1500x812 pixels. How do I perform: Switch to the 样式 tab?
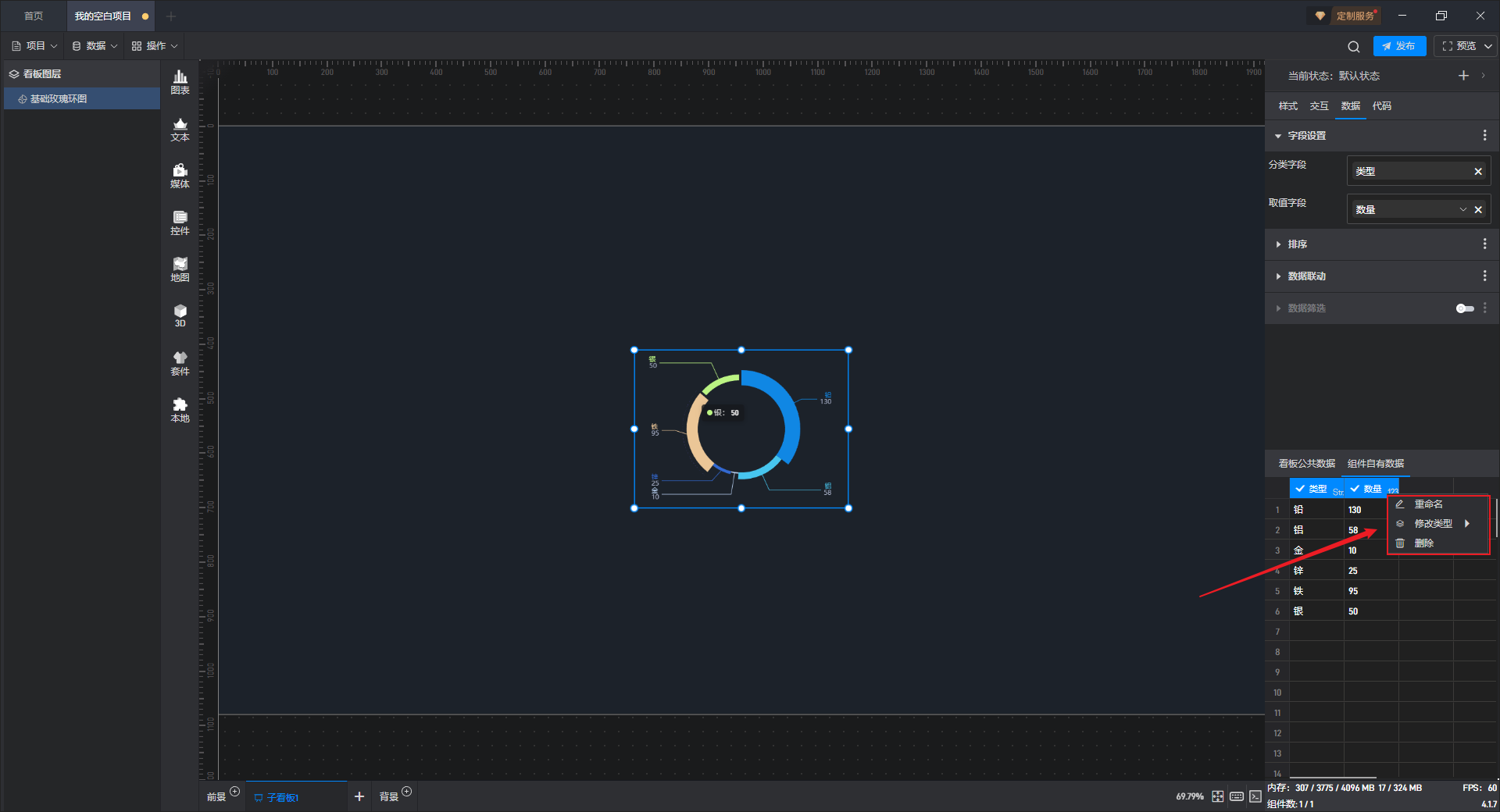[x=1287, y=106]
